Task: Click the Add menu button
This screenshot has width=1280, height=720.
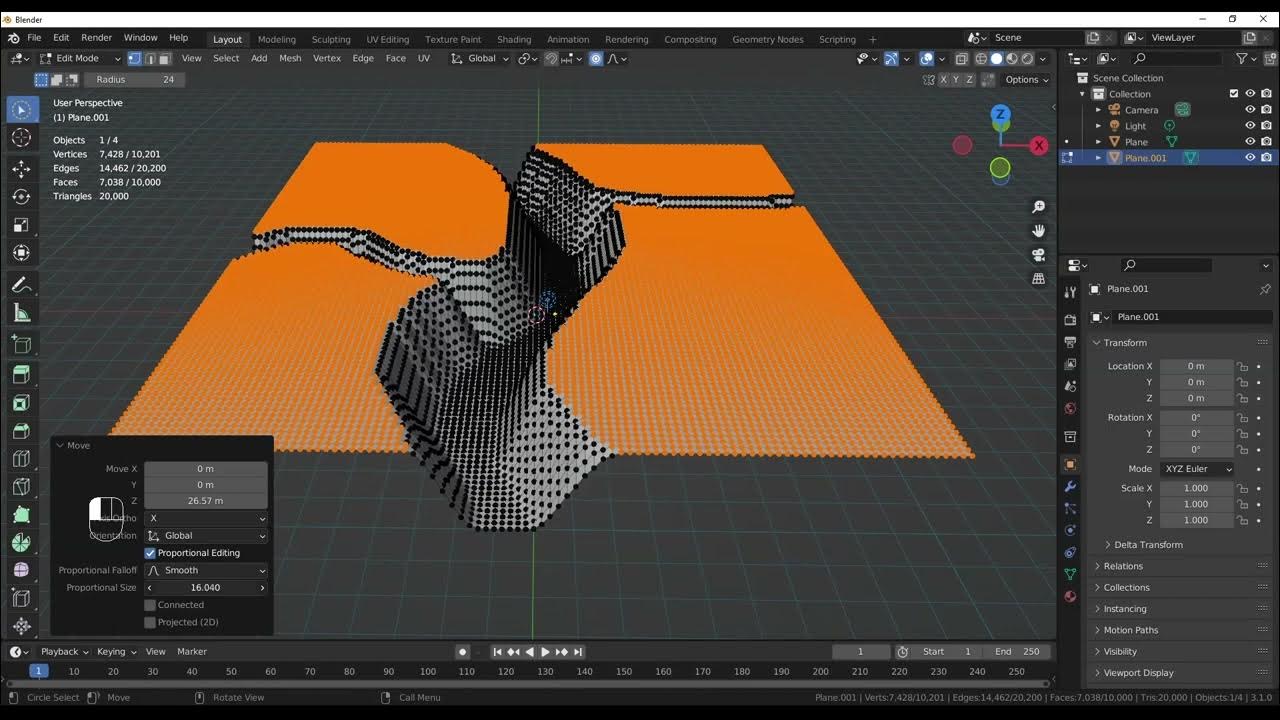Action: coord(259,58)
